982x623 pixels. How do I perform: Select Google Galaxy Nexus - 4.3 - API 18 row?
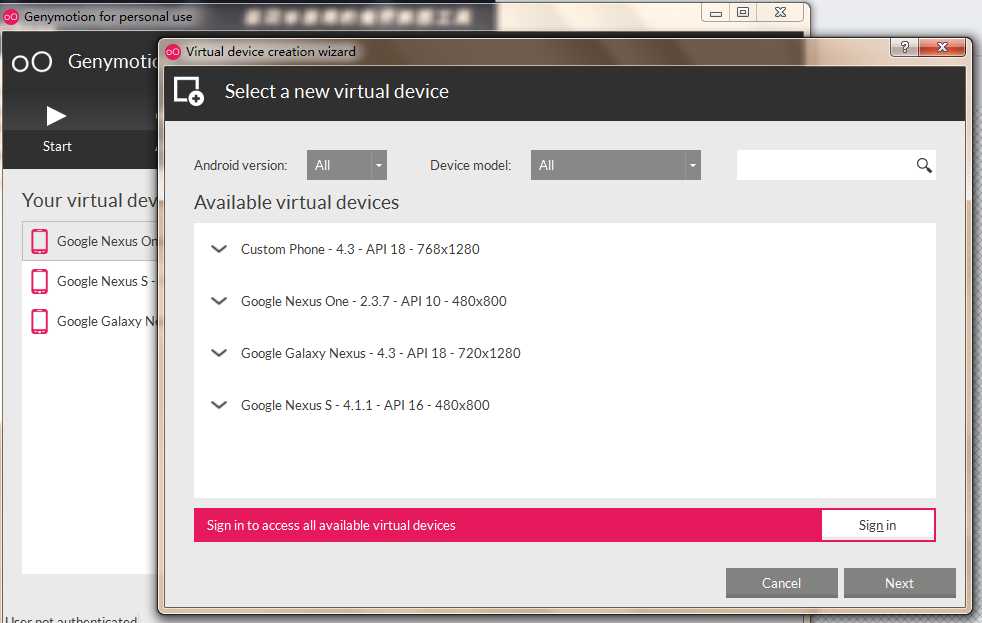tap(564, 353)
